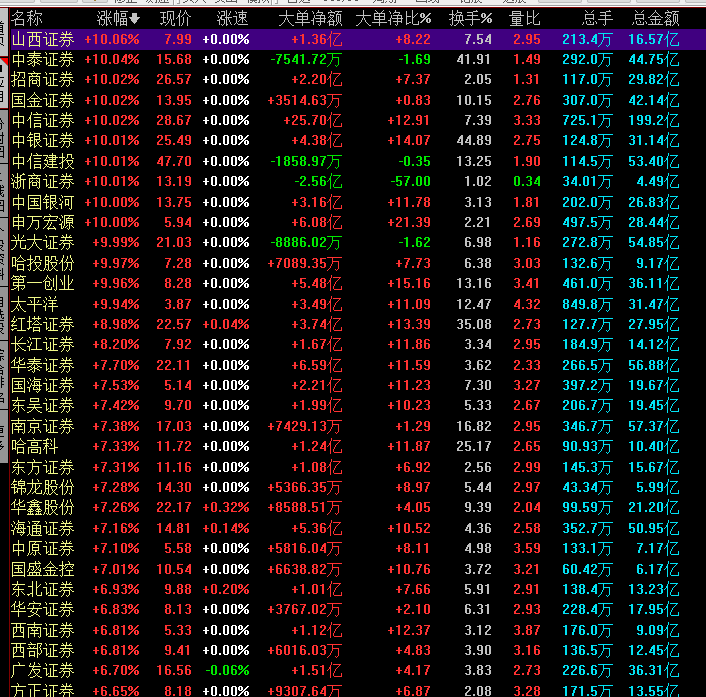
Task: Select 太平洋 stock name
Action: [35, 304]
